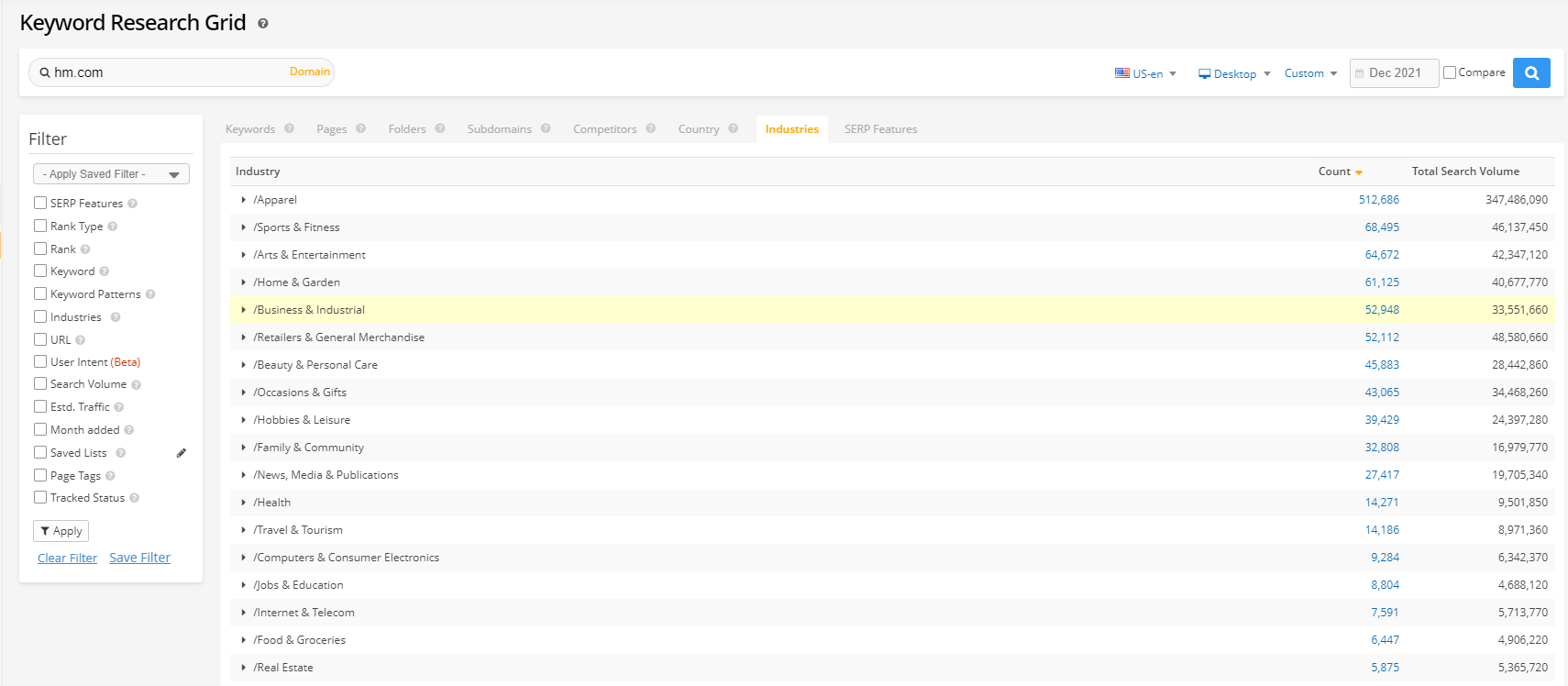
Task: Click the blue search magnifier button
Action: [x=1530, y=72]
